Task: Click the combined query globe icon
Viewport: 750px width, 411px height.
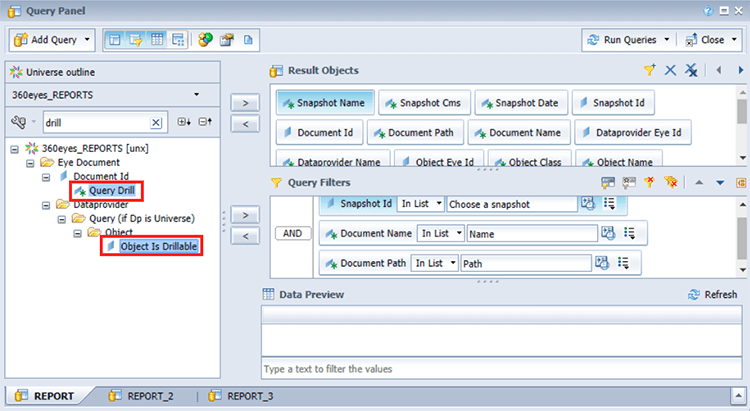Action: [206, 40]
